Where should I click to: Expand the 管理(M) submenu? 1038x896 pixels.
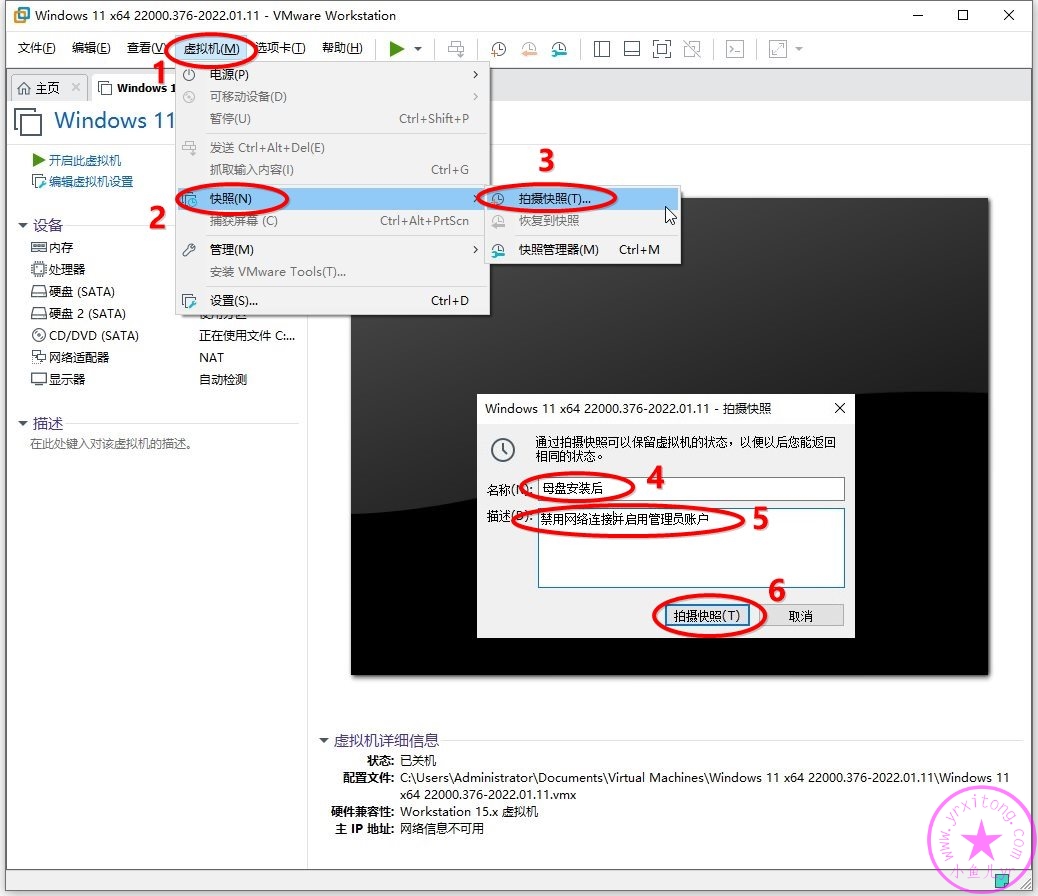click(332, 250)
